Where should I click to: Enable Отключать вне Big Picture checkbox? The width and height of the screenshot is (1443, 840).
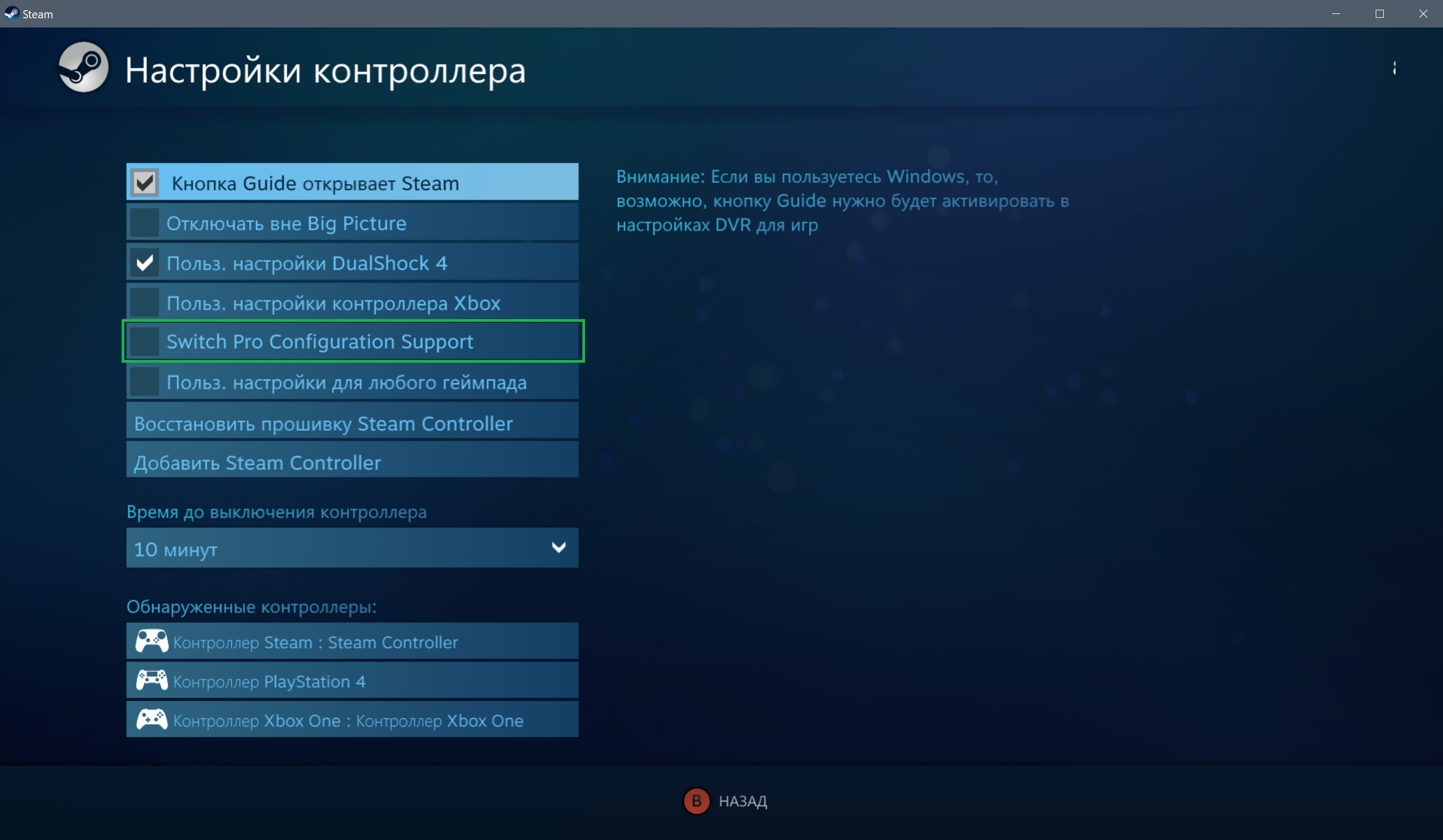(145, 222)
